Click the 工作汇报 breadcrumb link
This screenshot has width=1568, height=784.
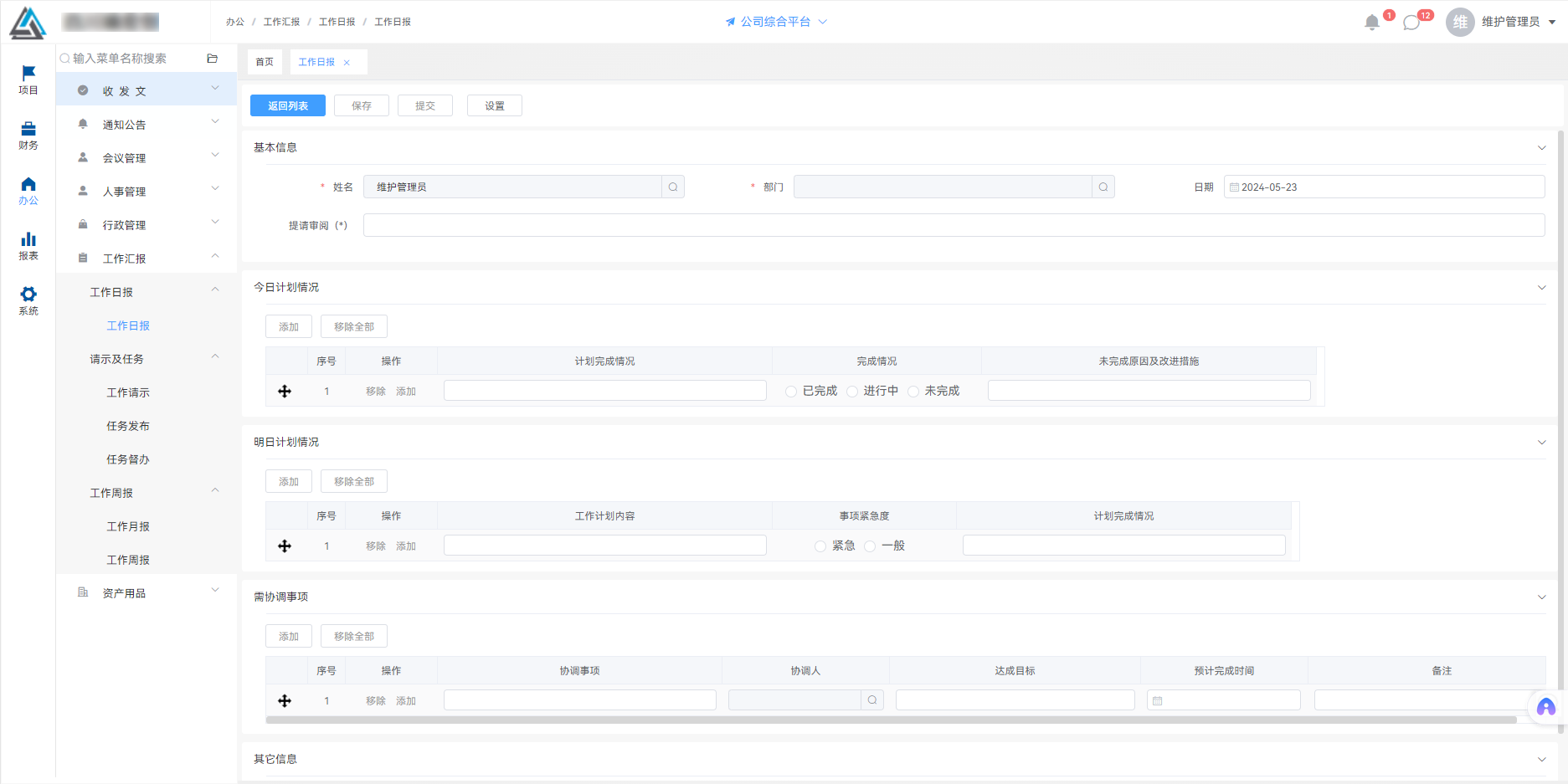[281, 22]
